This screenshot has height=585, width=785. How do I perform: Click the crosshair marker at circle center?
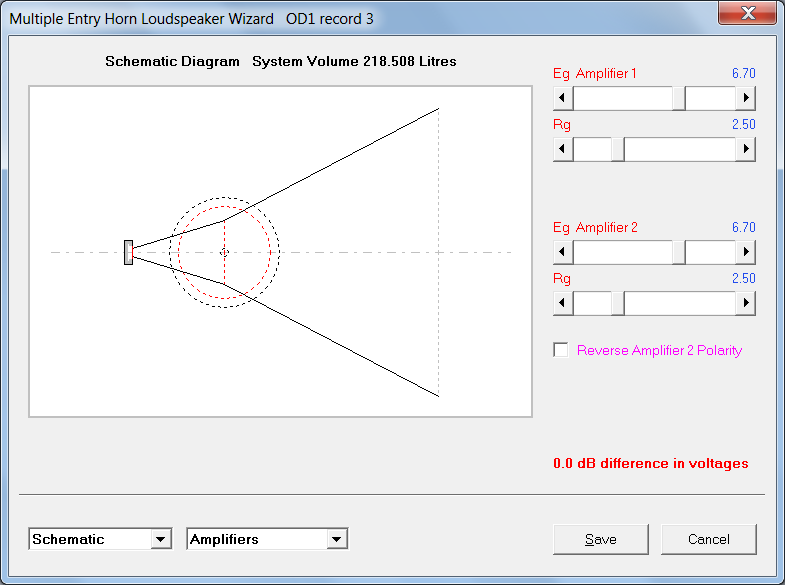tap(224, 253)
